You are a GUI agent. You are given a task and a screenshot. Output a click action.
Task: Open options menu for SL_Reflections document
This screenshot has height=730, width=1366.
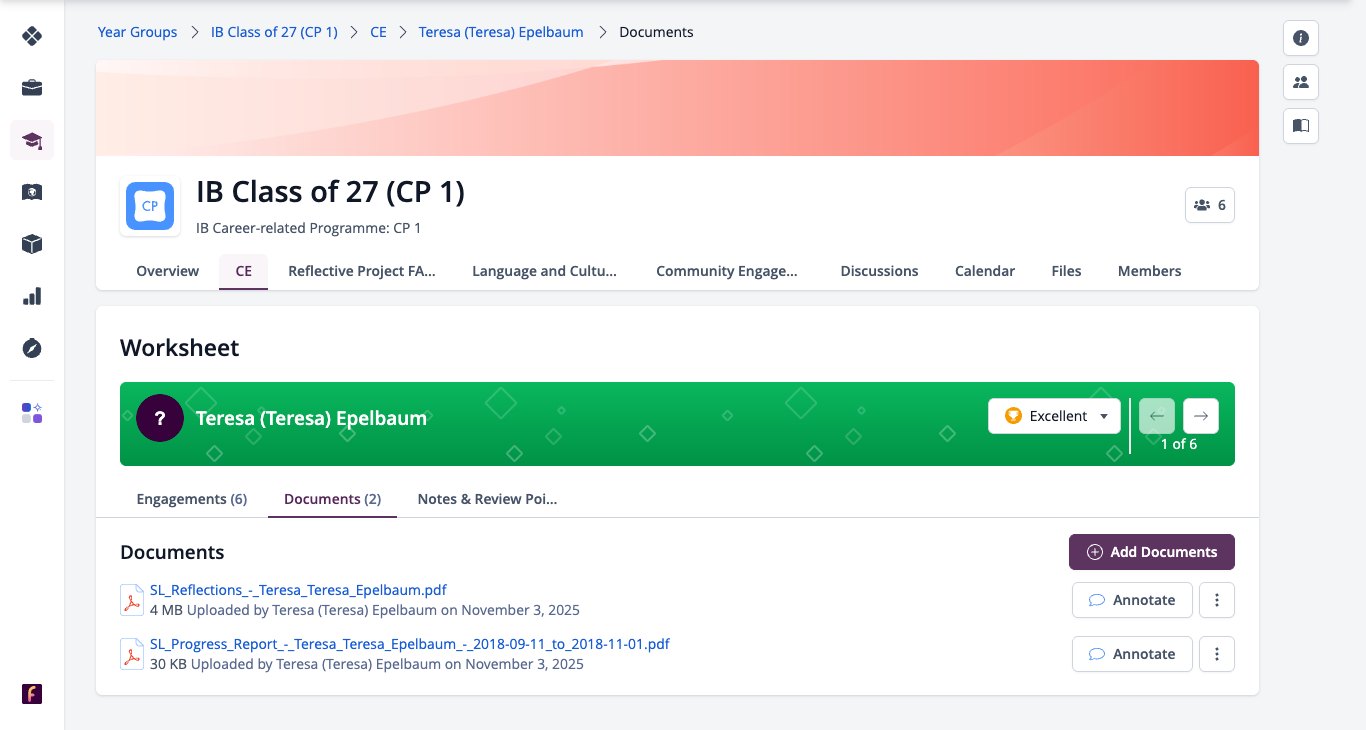point(1217,600)
